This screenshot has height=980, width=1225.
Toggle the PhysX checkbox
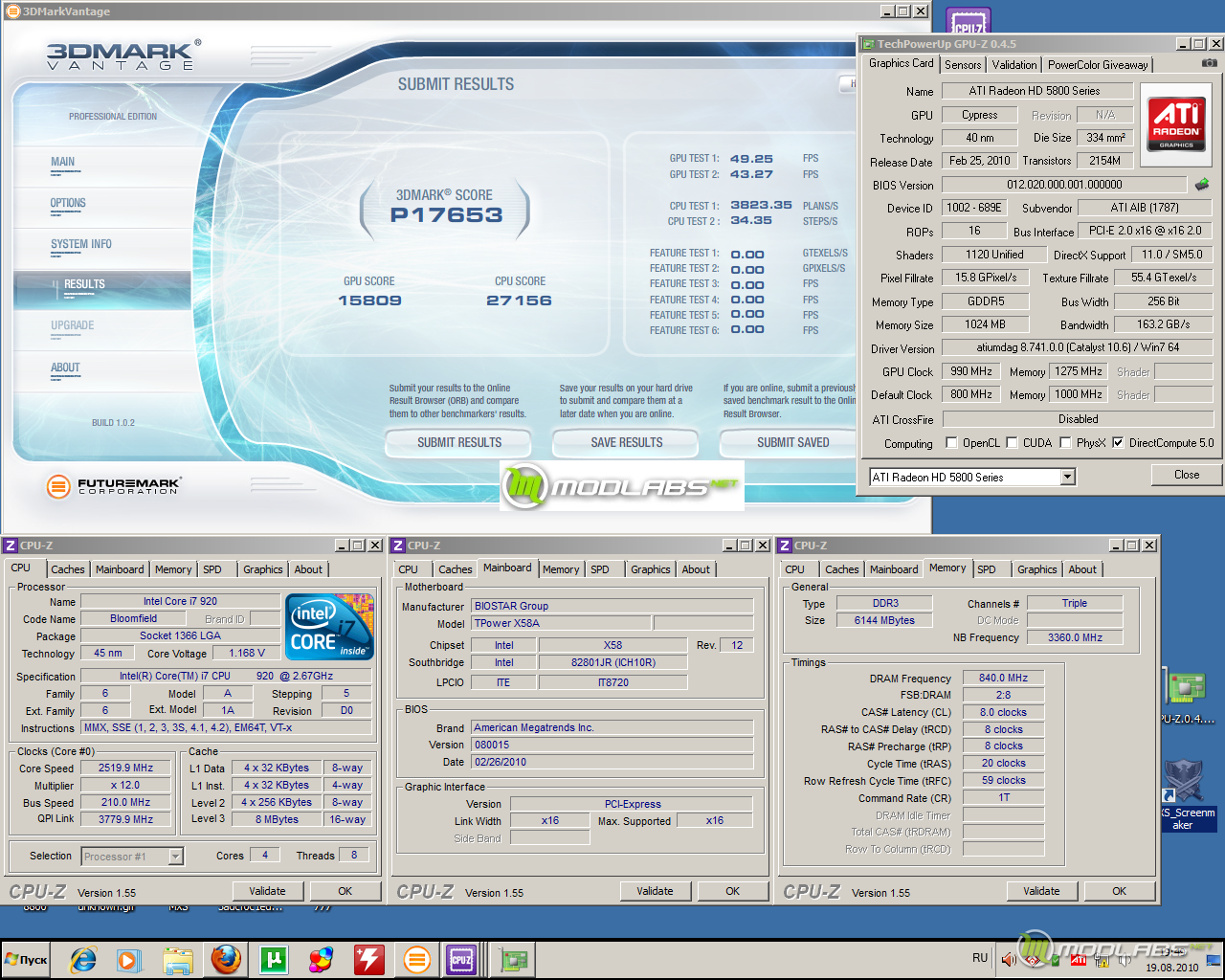pos(1065,443)
